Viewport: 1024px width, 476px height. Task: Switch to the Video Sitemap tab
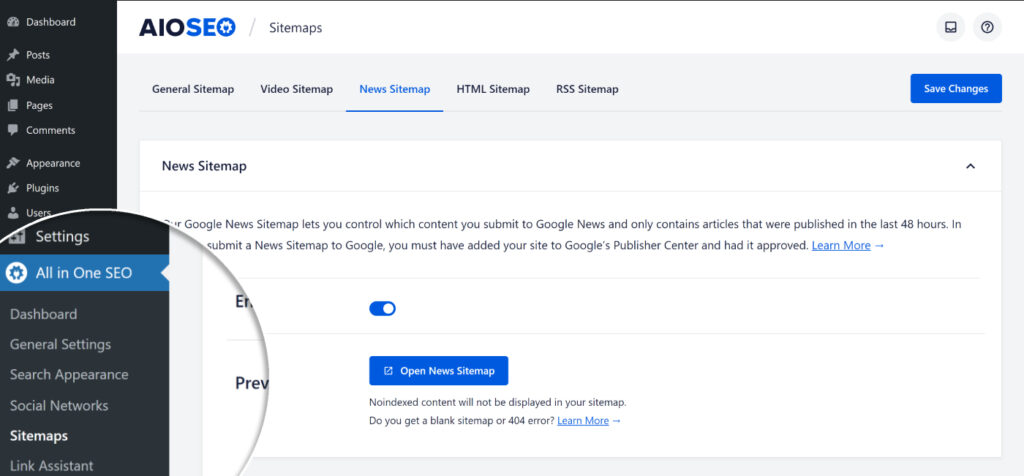point(296,89)
